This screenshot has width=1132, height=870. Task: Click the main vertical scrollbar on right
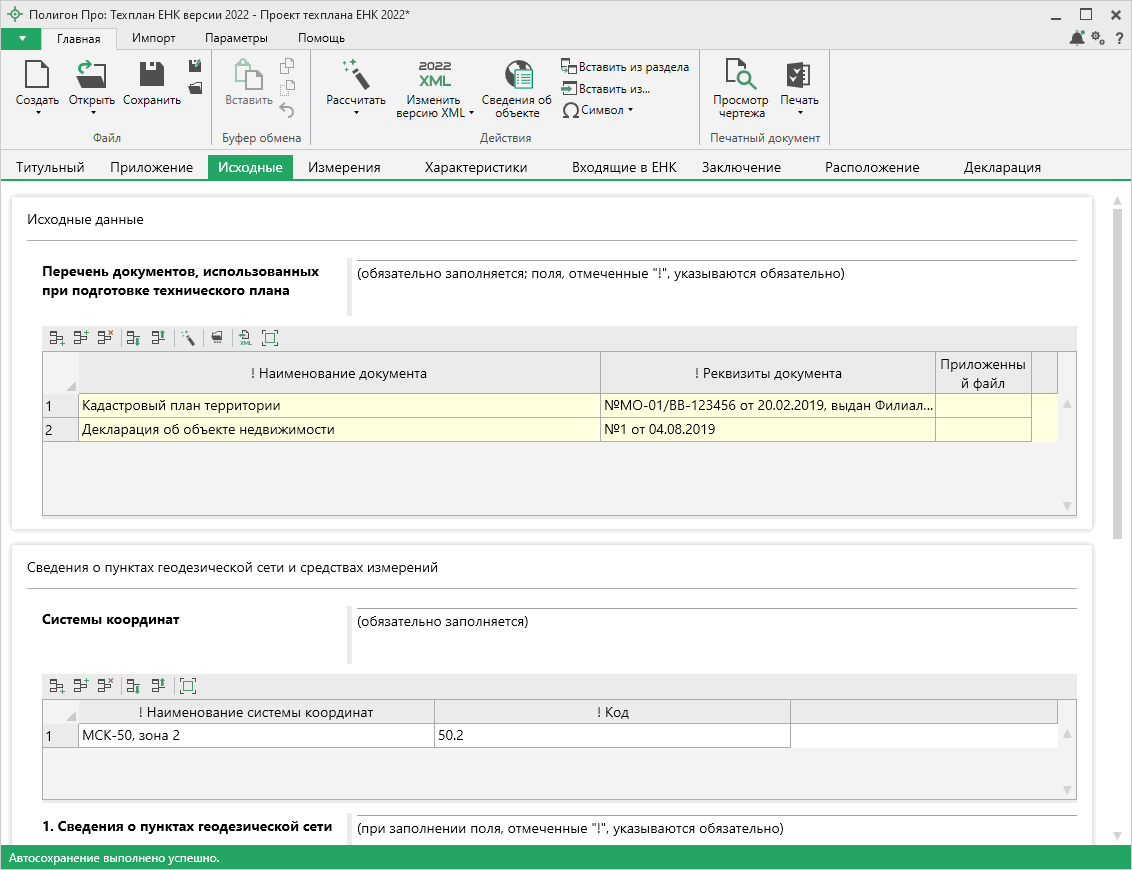1117,370
